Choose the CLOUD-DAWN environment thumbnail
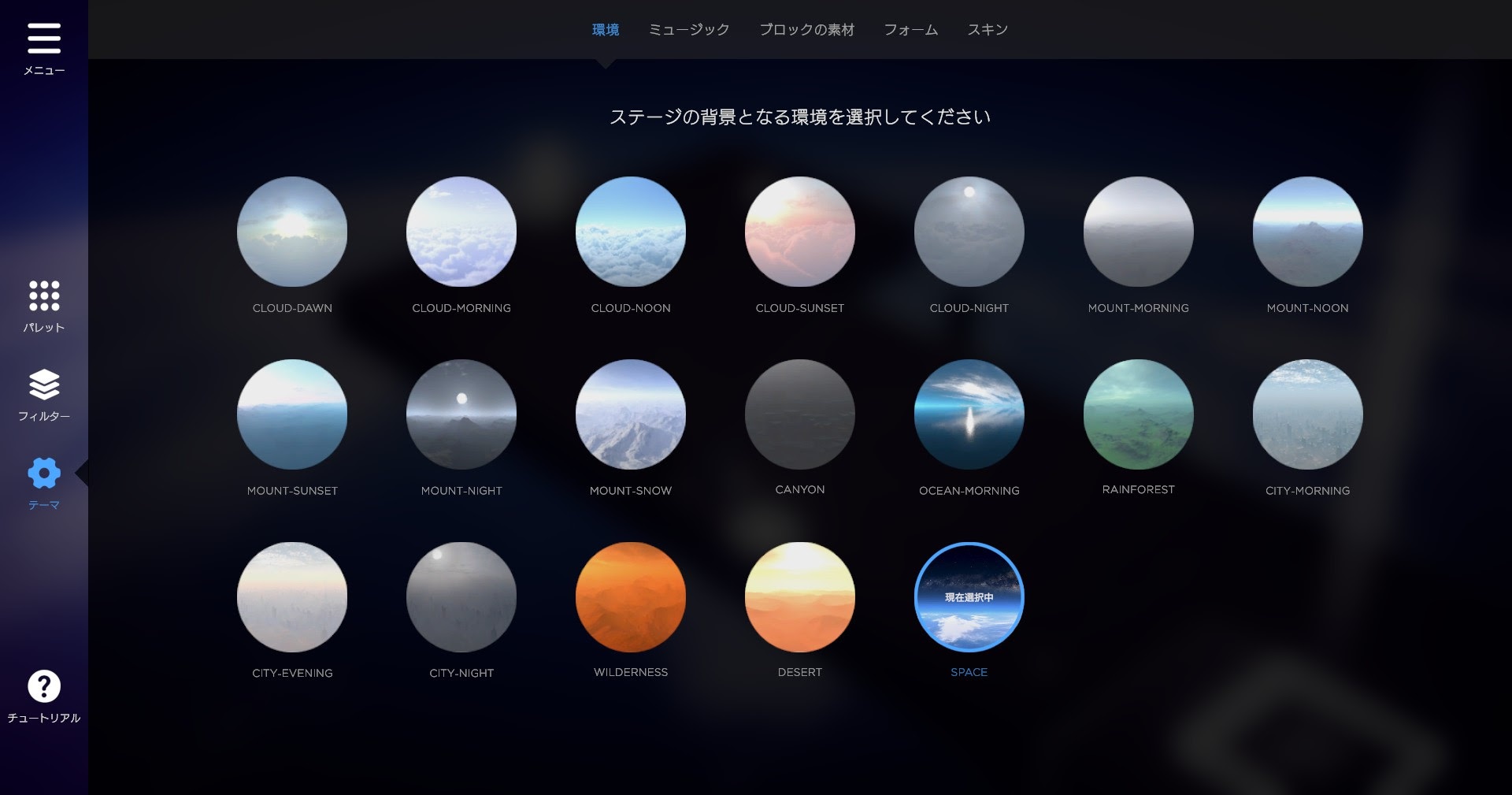 292,232
